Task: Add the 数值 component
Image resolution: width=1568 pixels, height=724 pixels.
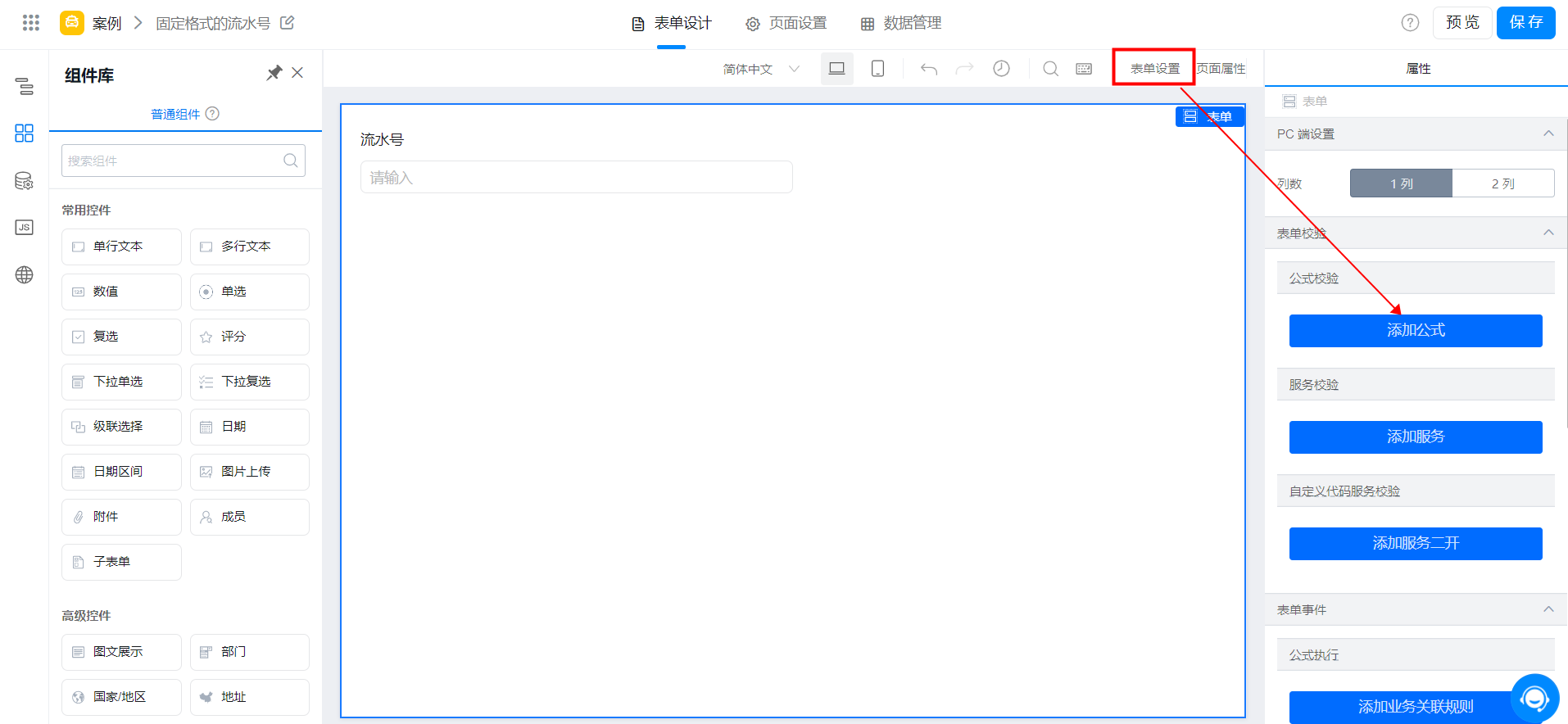Action: pos(121,292)
